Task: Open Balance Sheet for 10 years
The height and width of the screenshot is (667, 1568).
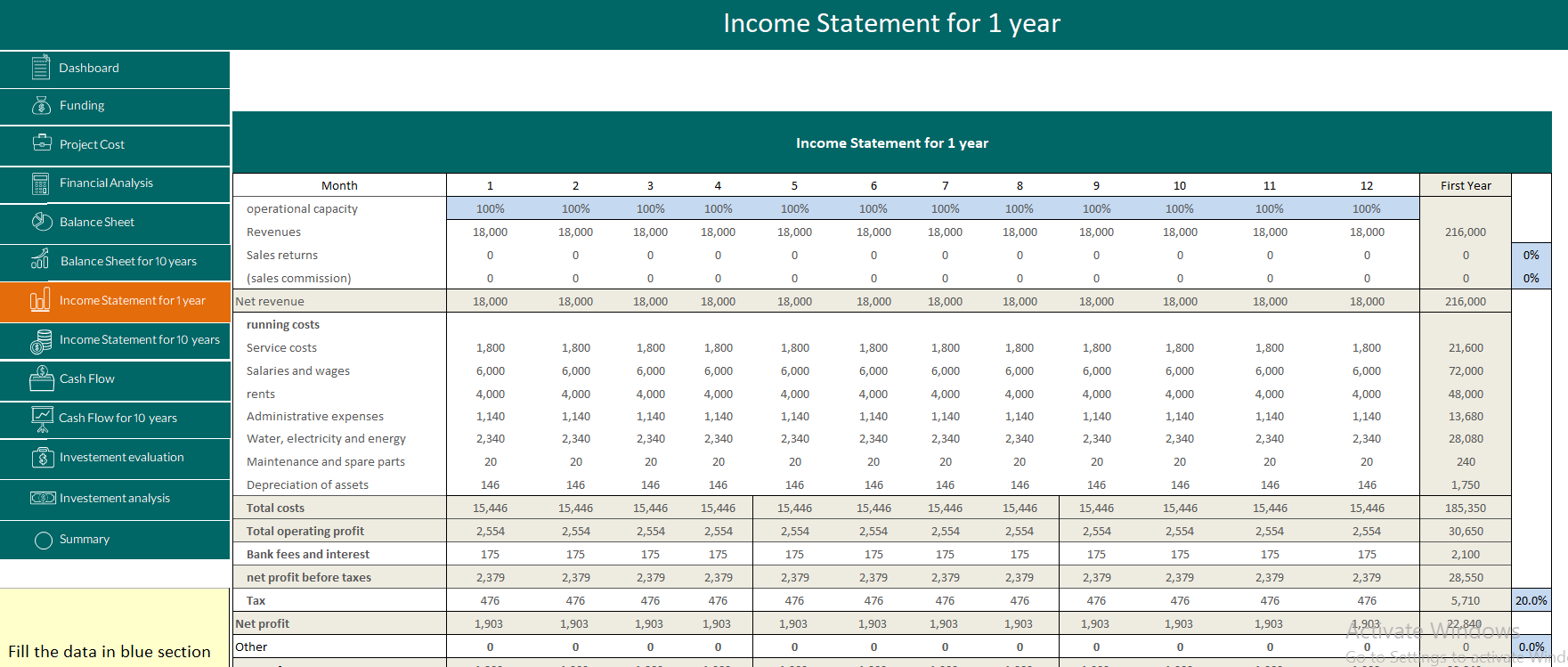Action: tap(115, 262)
